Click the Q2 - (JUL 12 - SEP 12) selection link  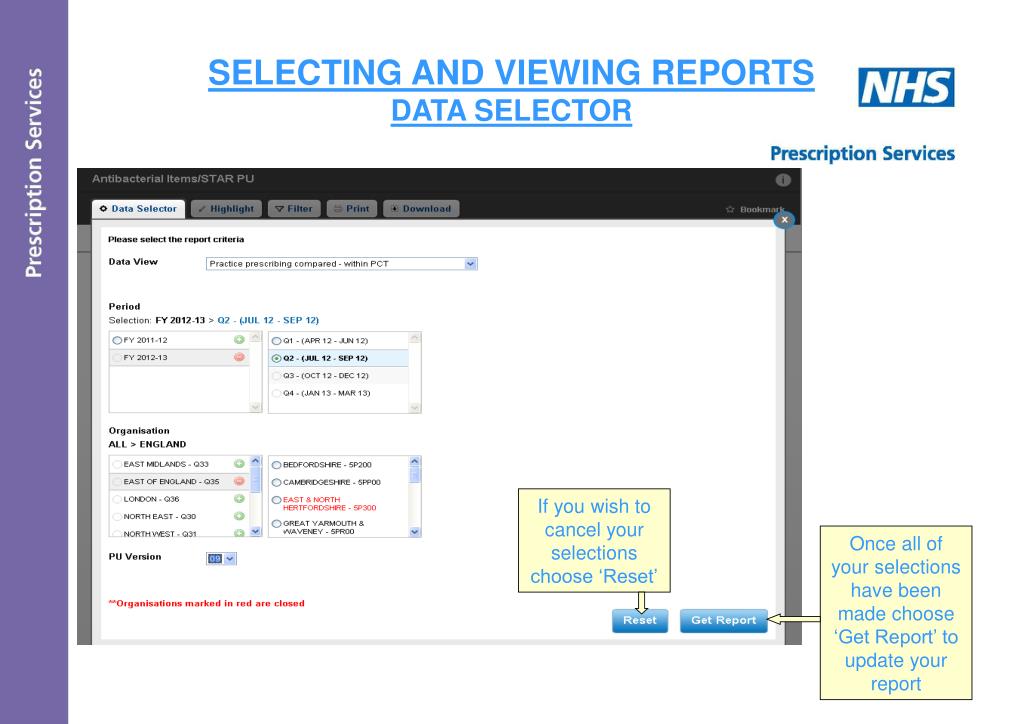(x=268, y=321)
